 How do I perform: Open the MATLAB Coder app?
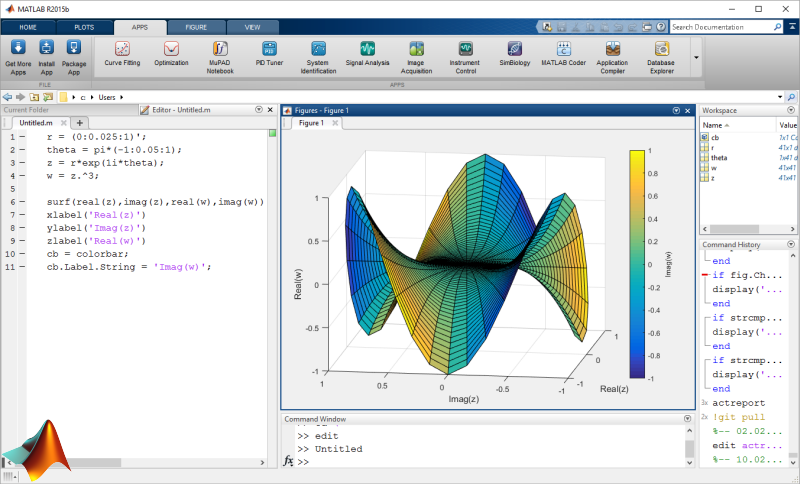click(564, 53)
